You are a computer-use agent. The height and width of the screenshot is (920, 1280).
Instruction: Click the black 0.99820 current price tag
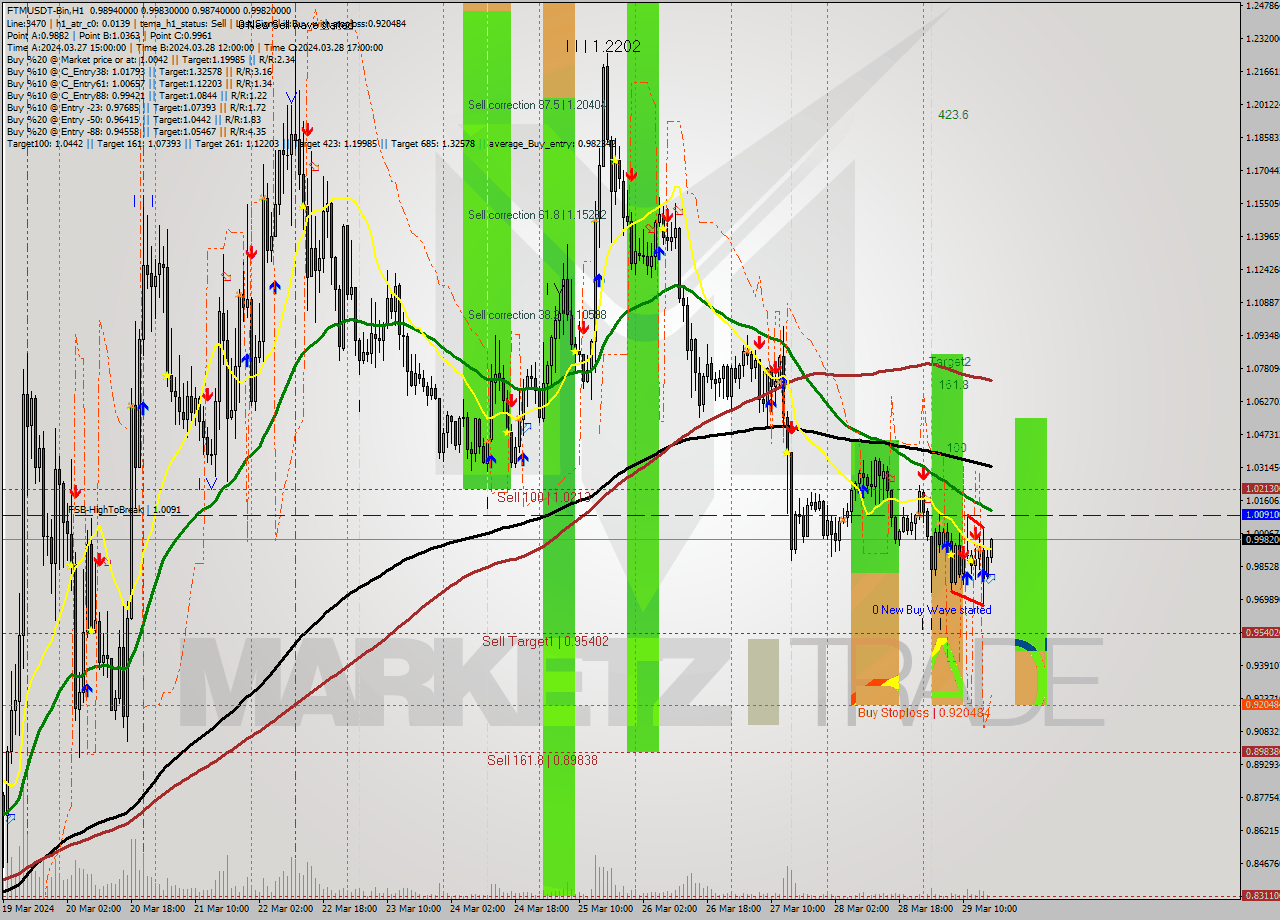point(1260,539)
